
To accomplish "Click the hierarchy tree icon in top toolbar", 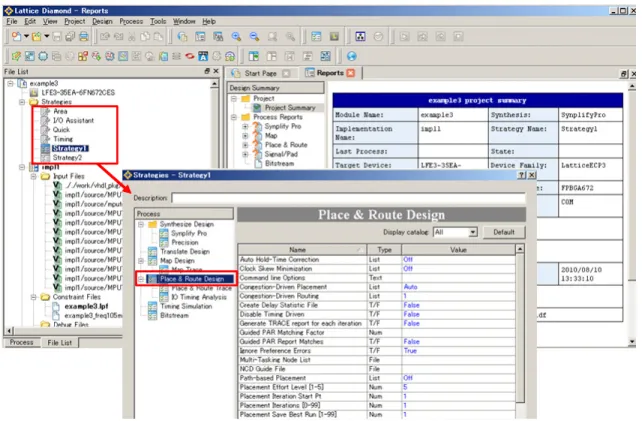I will click(360, 36).
